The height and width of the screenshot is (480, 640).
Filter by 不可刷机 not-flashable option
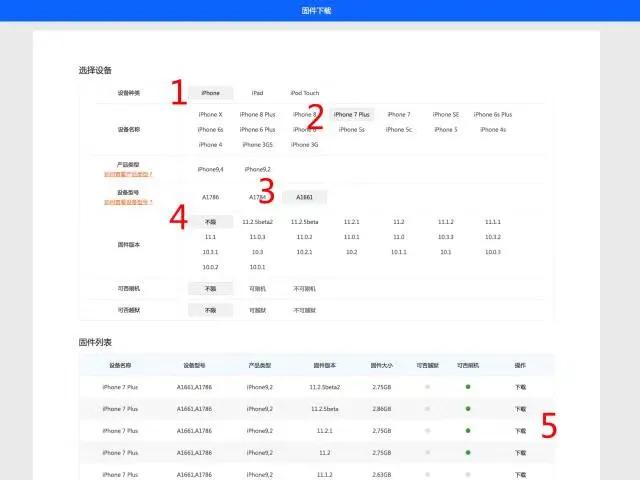[x=304, y=289]
